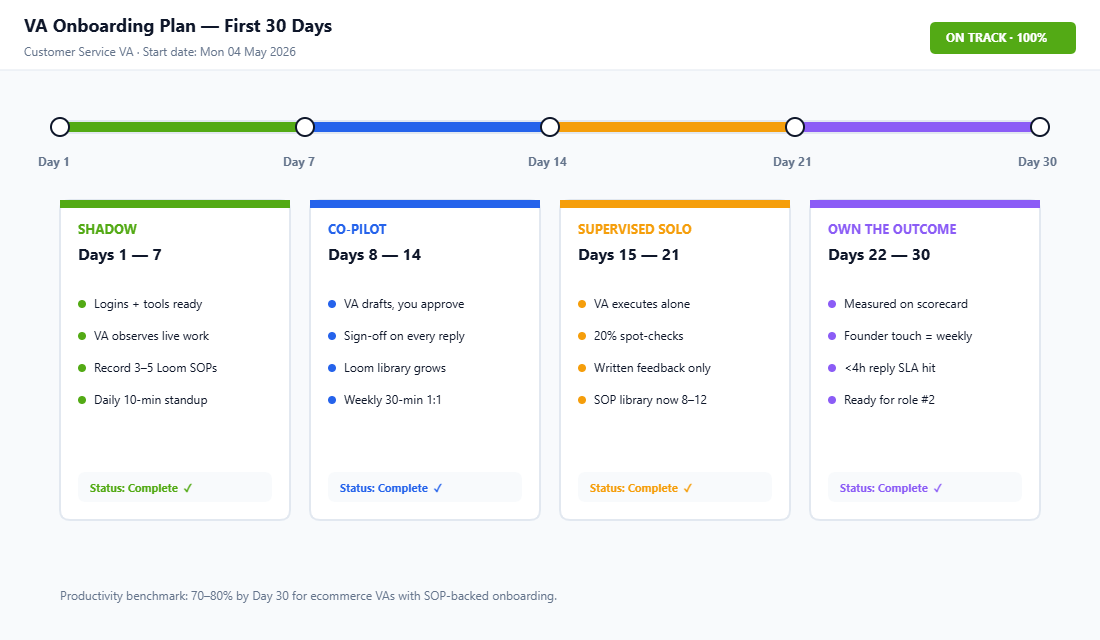Screen dimensions: 1100x640
Task: Select the SHADOW phase heading
Action: 107,229
